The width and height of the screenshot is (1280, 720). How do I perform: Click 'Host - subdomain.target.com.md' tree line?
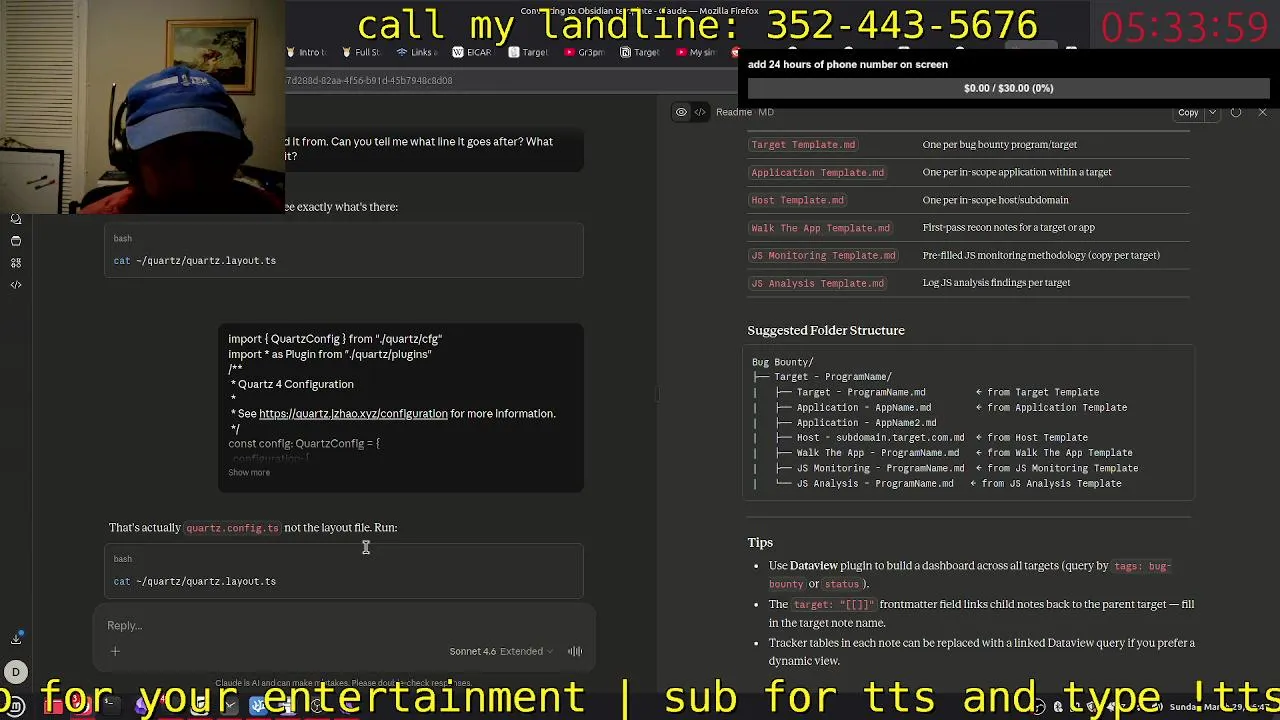coord(881,438)
